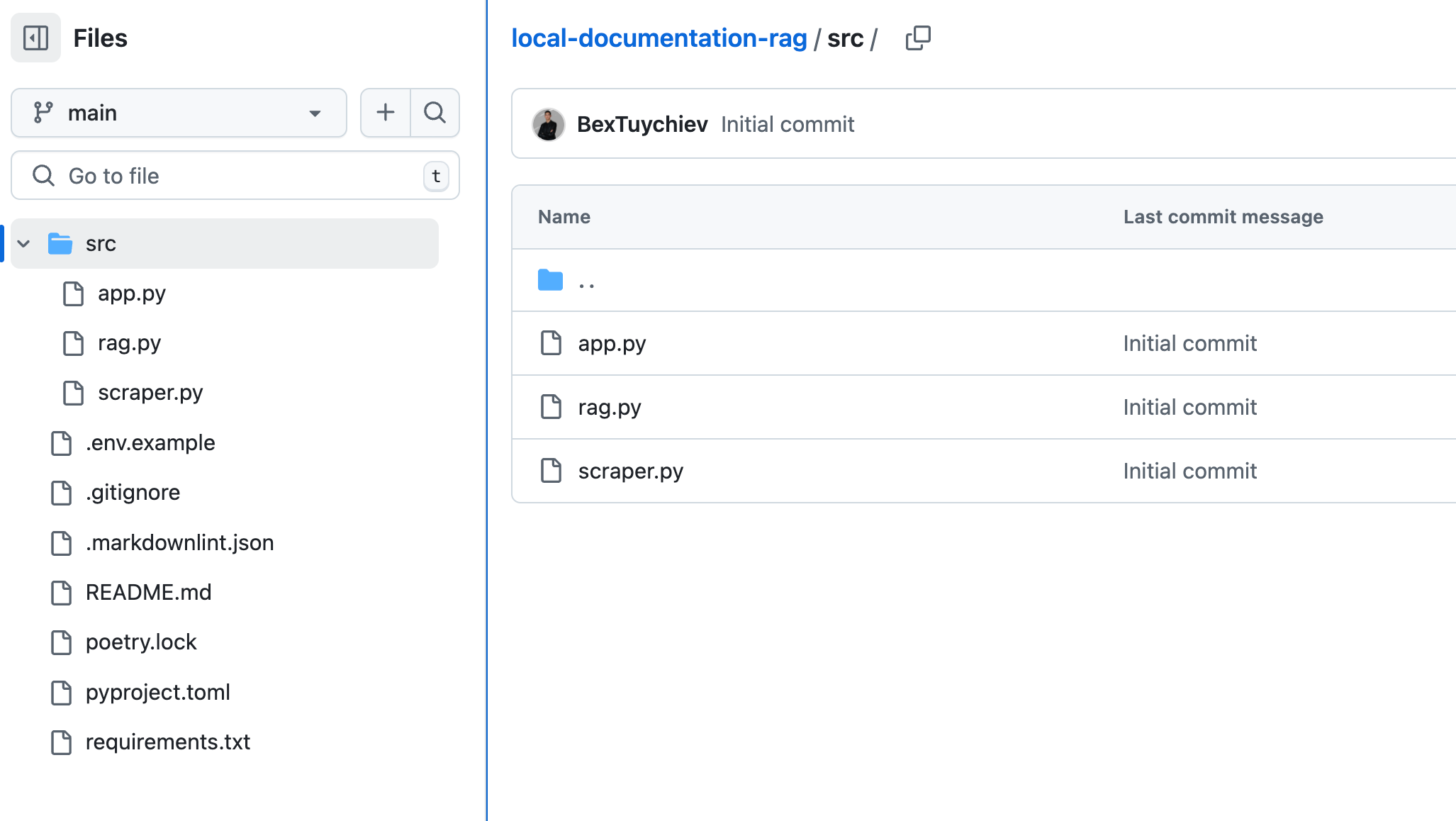The image size is (1456, 821).
Task: Collapse the src folder in the tree
Action: [23, 243]
